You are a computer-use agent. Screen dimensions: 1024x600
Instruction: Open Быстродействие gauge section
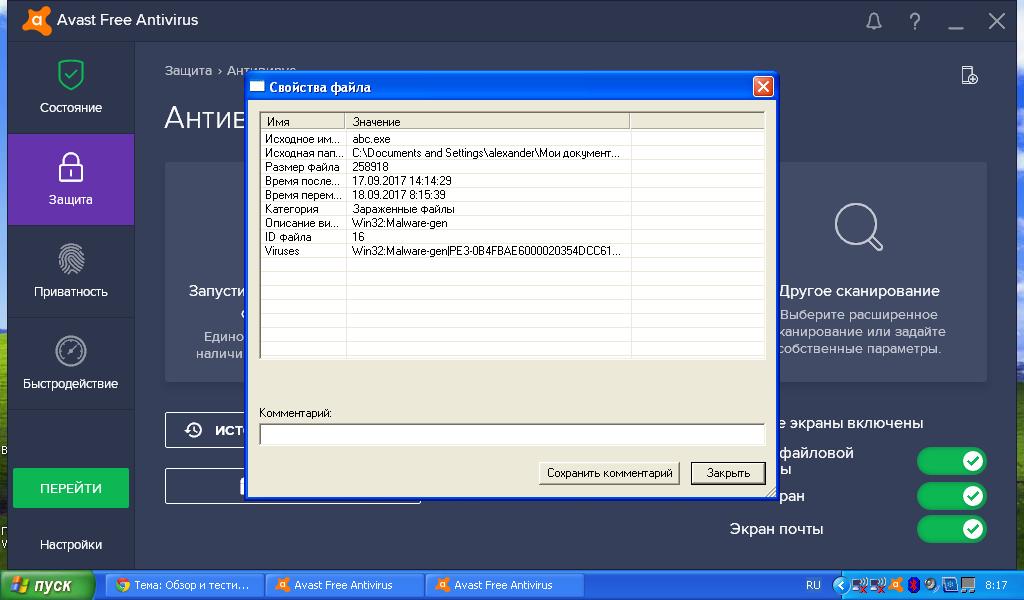71,364
